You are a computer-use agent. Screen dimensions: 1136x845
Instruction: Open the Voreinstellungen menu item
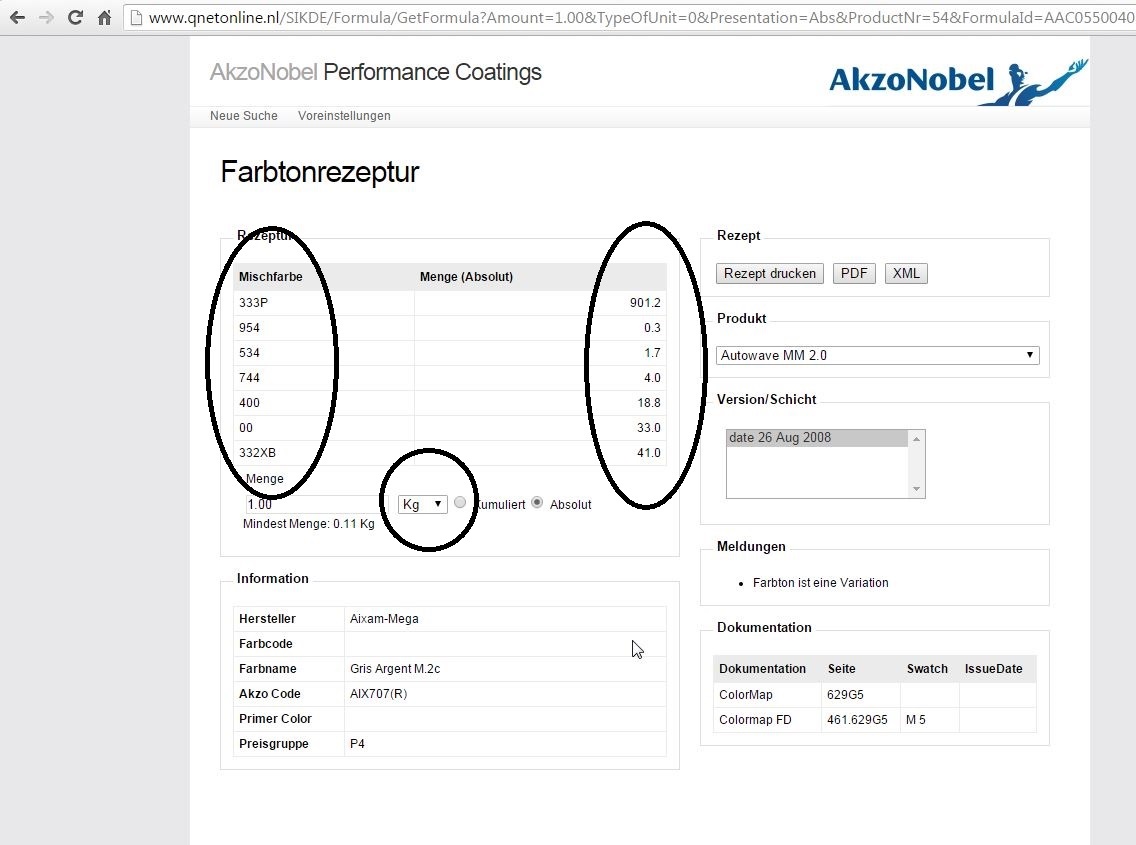(x=344, y=116)
